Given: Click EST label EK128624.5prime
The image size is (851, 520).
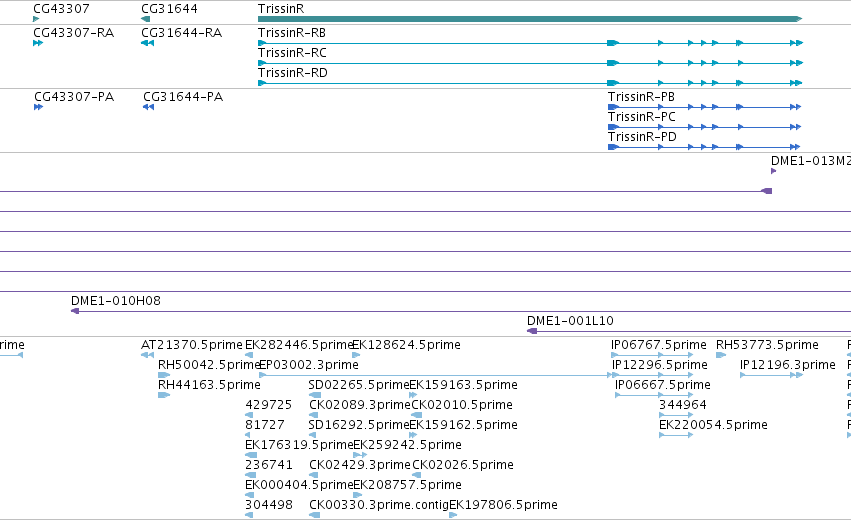Looking at the screenshot, I should click(x=407, y=345).
